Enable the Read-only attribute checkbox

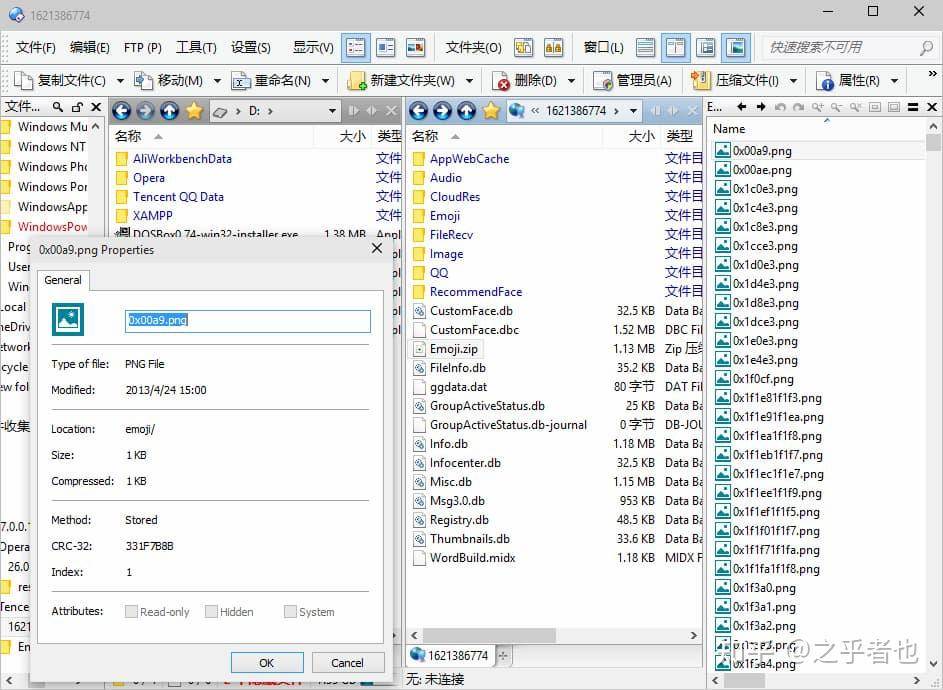point(131,612)
